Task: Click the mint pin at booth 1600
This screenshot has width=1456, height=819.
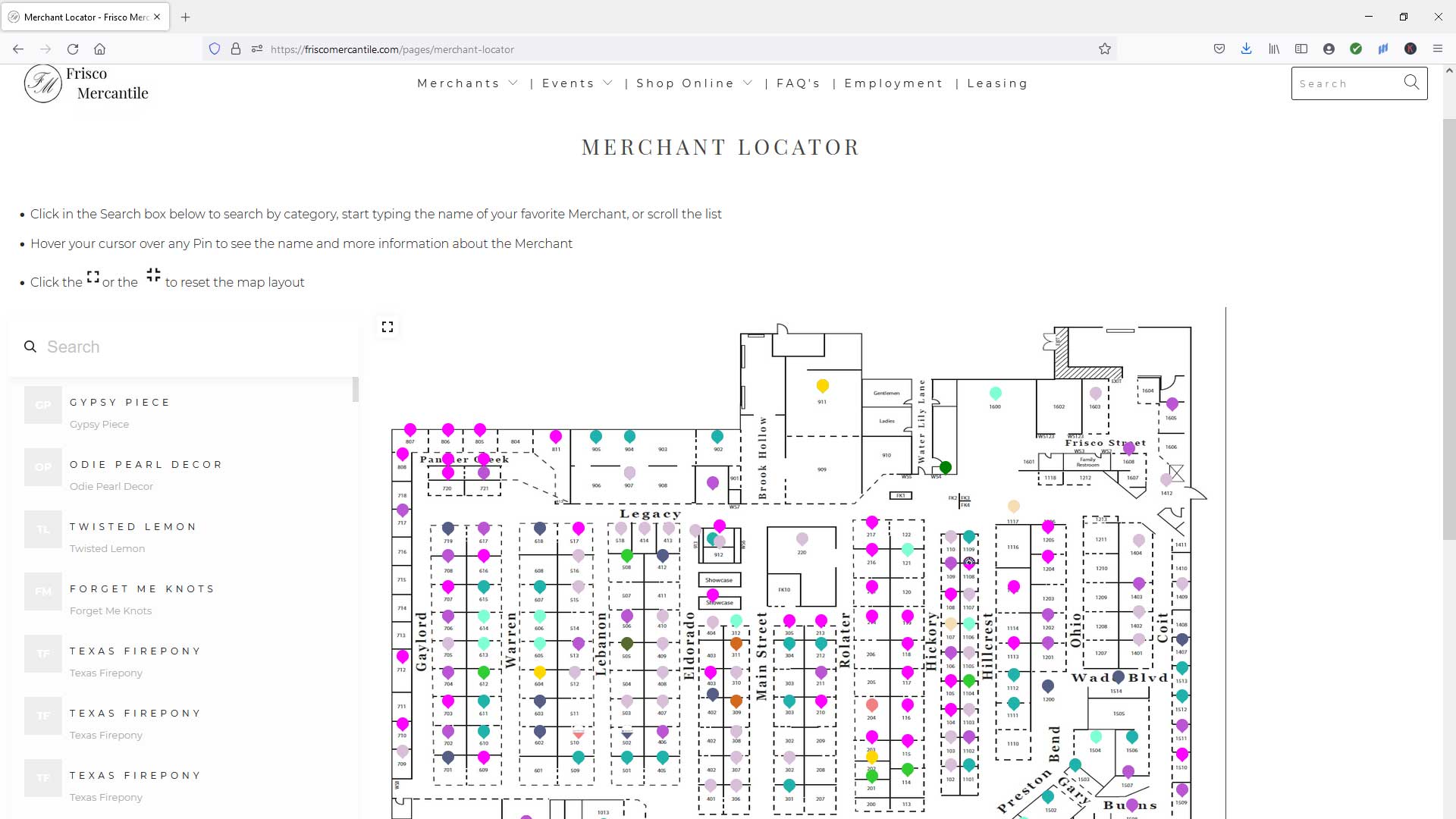Action: (996, 394)
